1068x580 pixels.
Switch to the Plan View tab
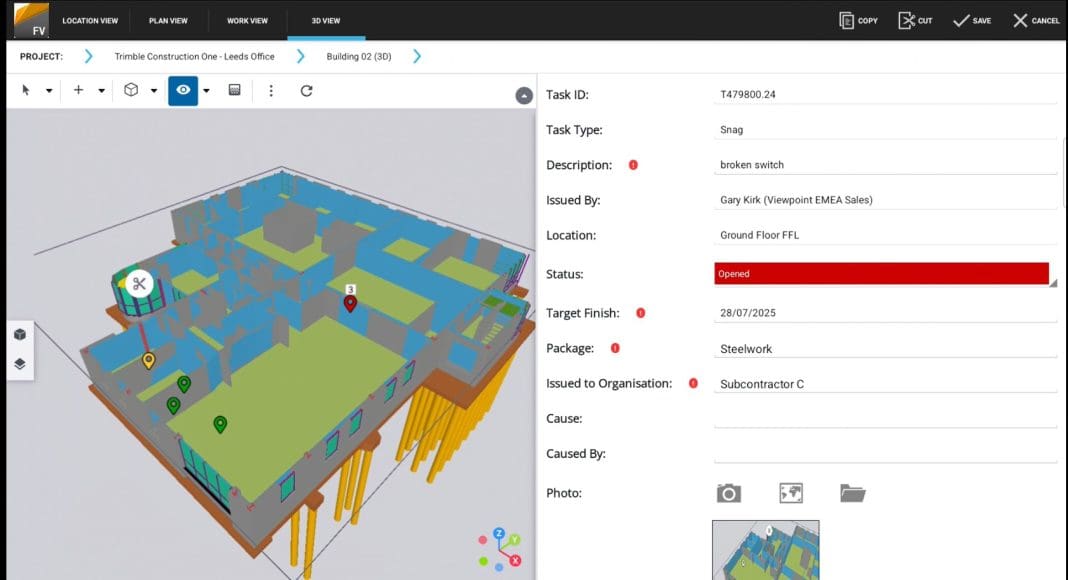click(169, 20)
